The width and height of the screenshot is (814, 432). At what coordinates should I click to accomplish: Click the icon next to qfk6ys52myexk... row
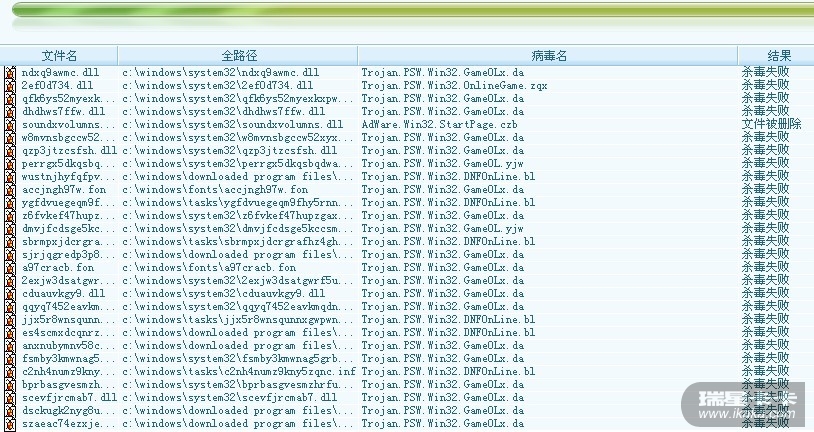[x=10, y=99]
